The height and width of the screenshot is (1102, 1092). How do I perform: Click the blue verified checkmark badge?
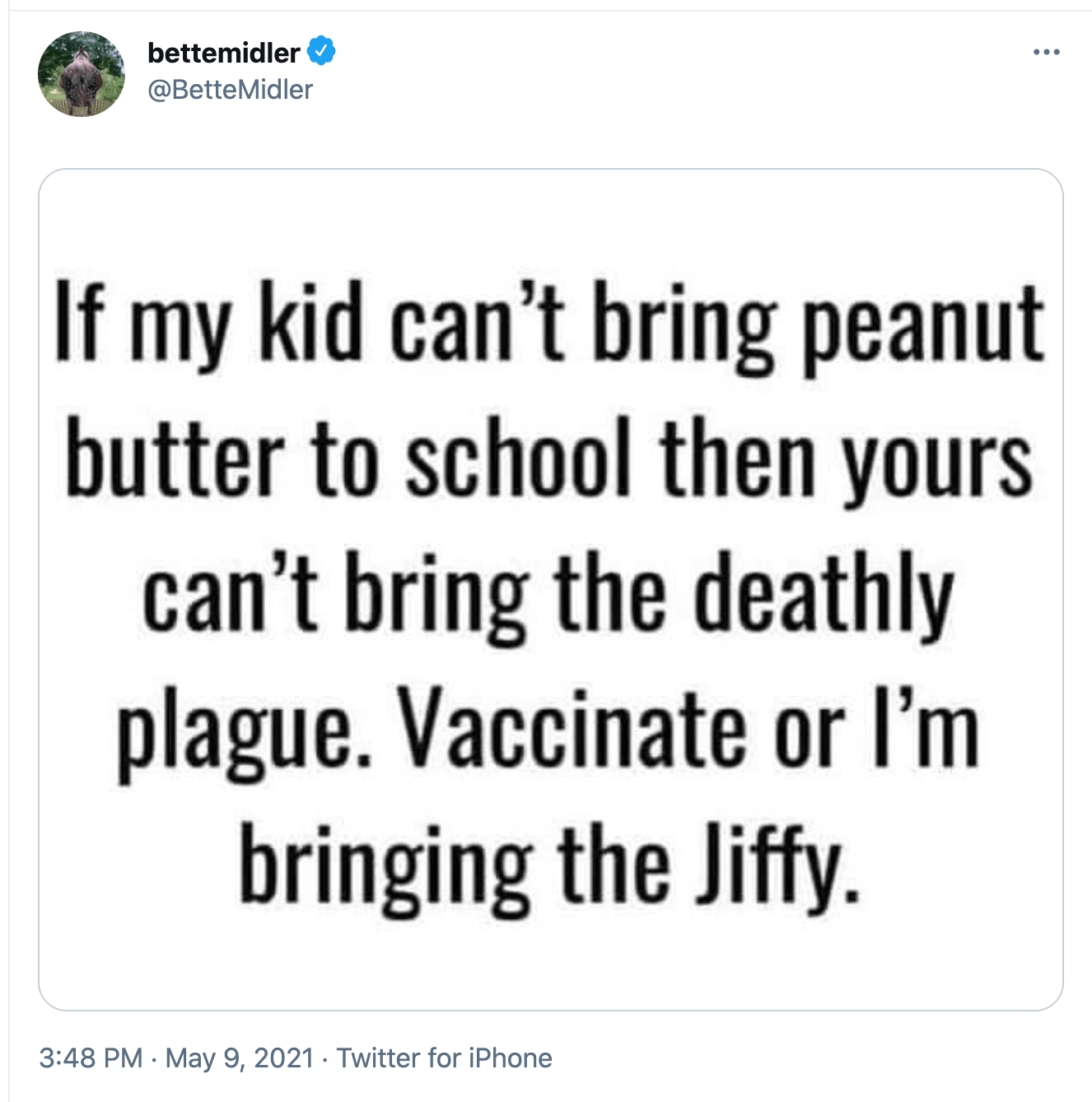coord(321,51)
